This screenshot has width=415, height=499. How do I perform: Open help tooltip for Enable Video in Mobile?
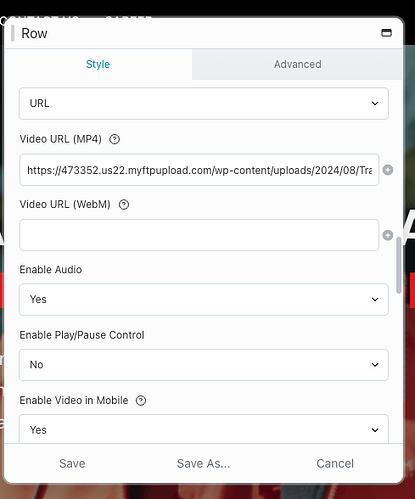click(141, 400)
